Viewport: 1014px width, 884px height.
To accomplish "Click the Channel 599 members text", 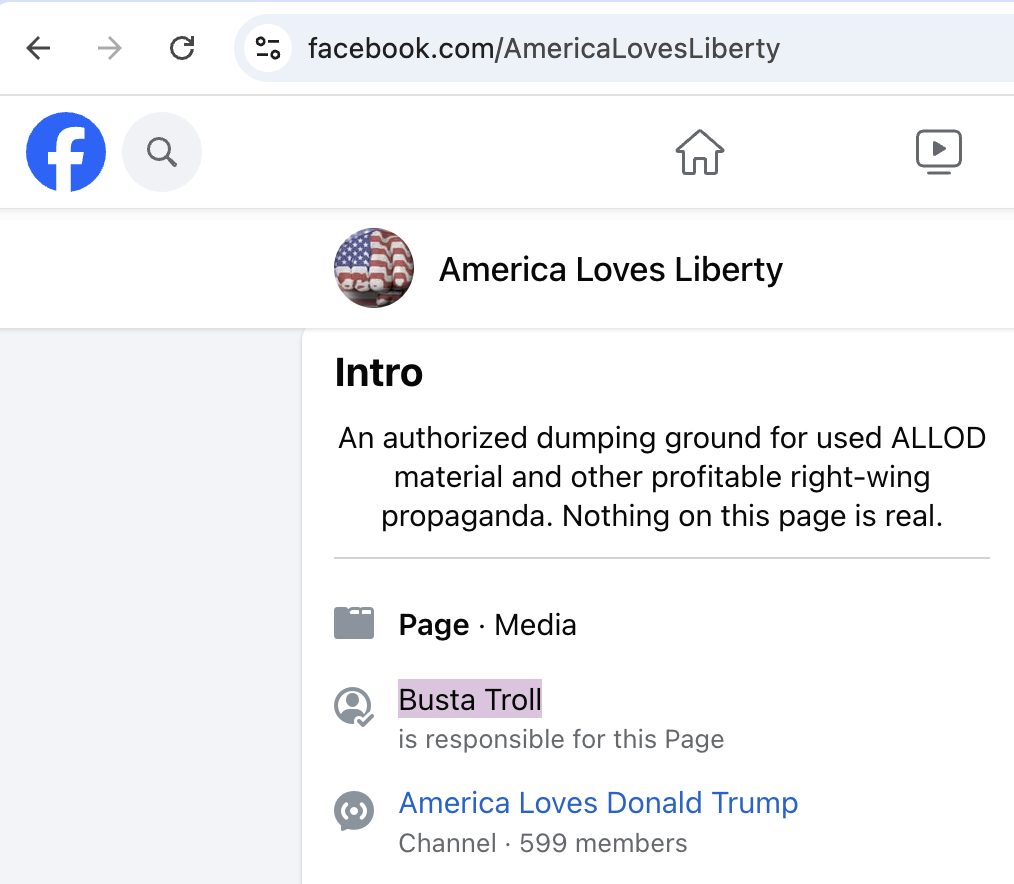I will point(543,843).
